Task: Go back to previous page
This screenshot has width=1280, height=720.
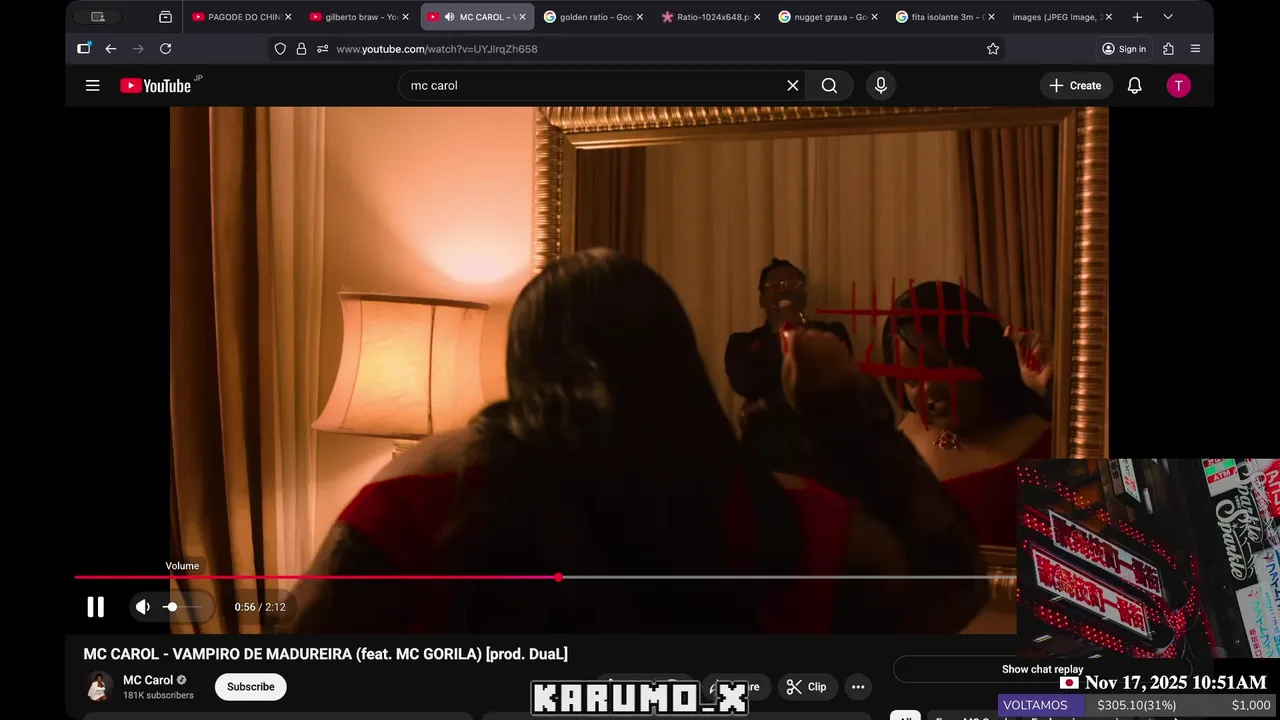Action: [x=111, y=49]
